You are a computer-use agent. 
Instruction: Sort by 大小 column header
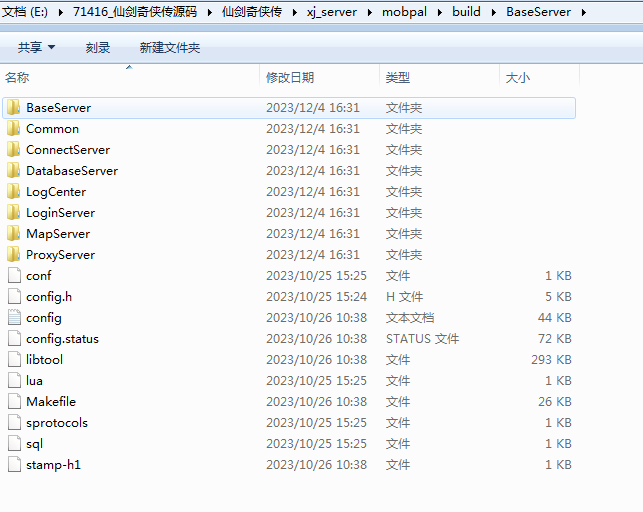point(517,78)
